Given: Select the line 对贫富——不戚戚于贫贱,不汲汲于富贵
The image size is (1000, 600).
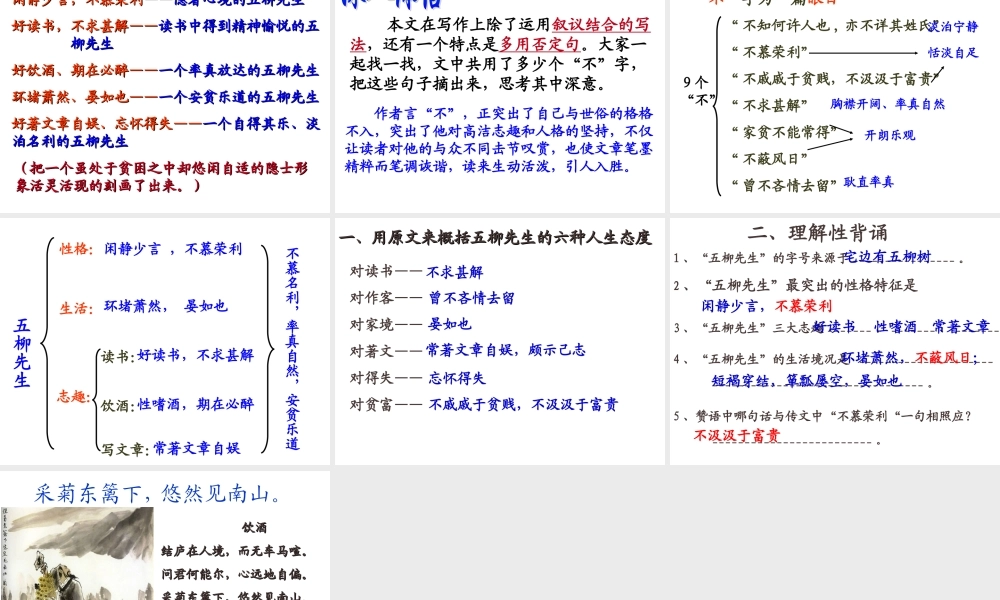Looking at the screenshot, I should pyautogui.click(x=483, y=404).
